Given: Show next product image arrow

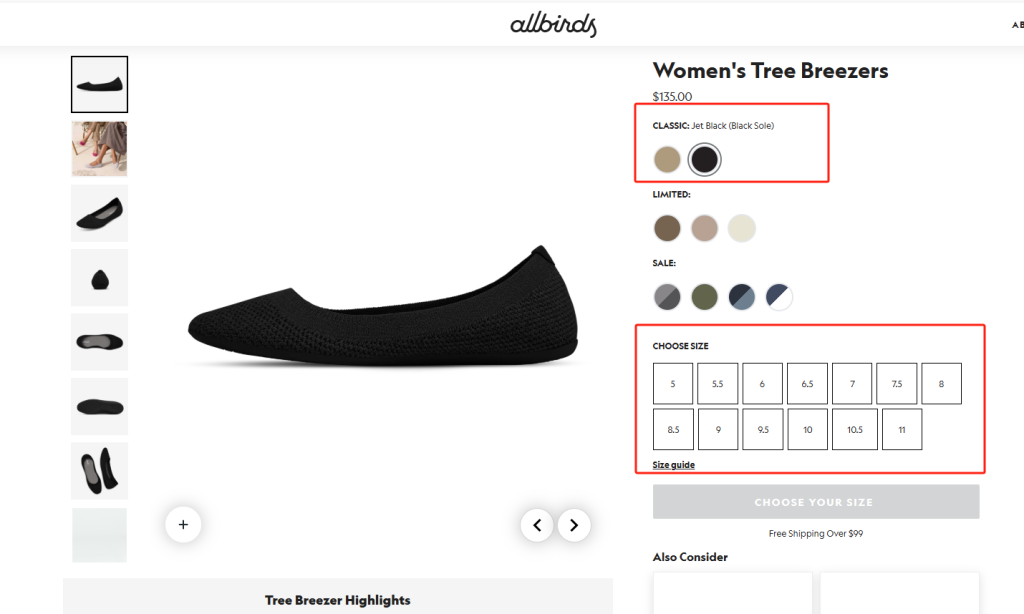Looking at the screenshot, I should coord(574,524).
